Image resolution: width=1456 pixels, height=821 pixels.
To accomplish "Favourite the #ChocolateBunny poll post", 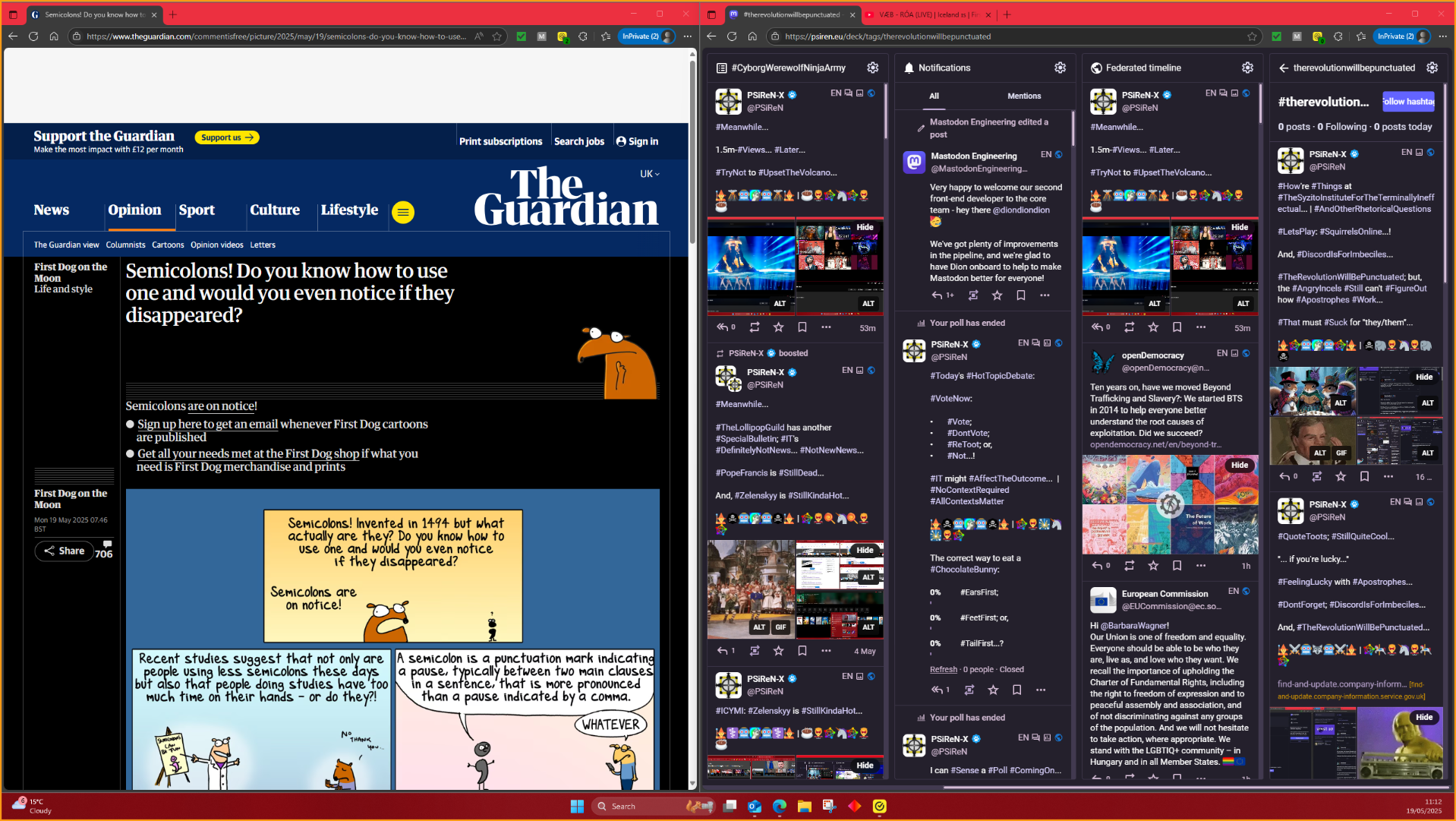I will tap(993, 690).
